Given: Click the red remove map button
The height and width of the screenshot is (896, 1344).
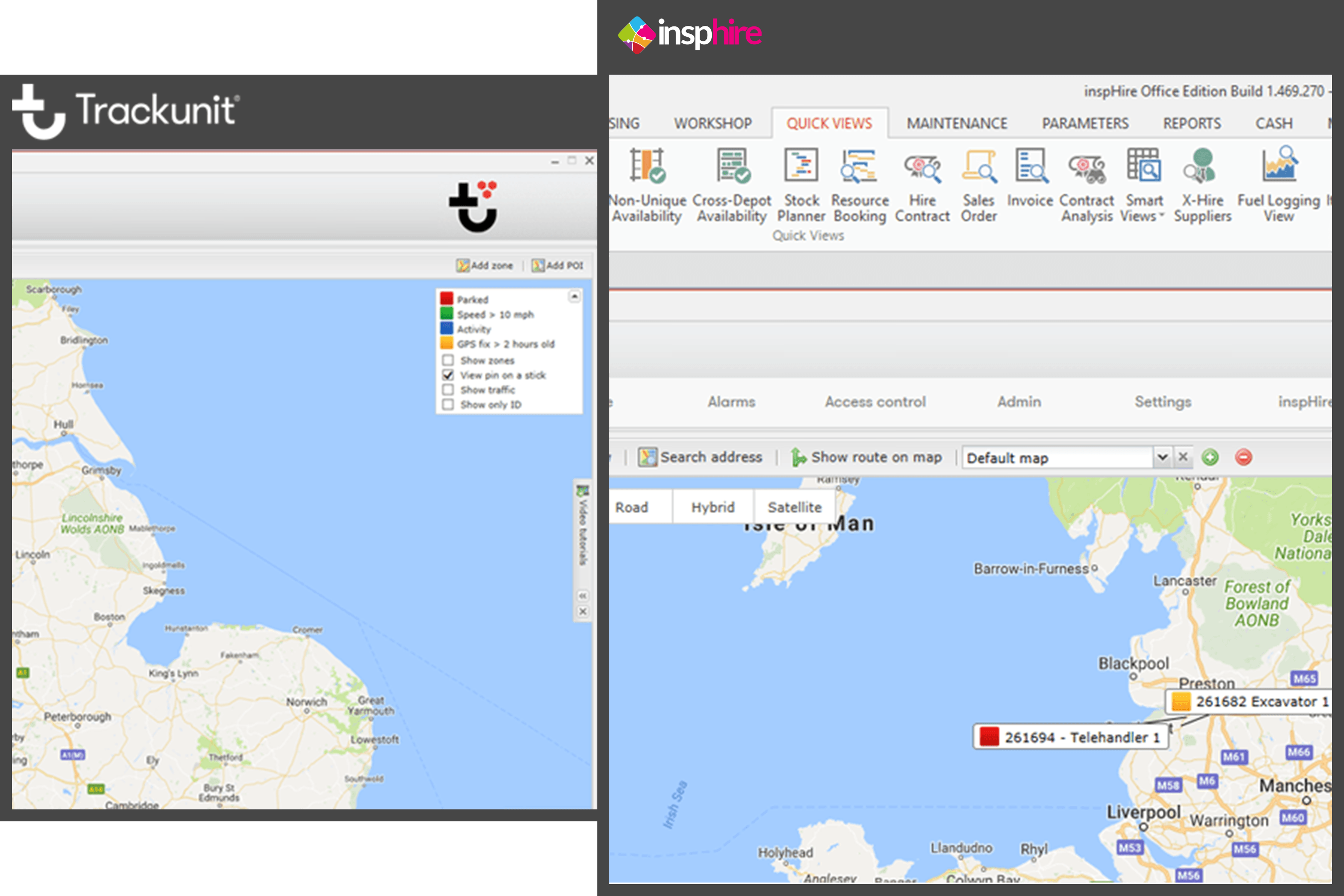Looking at the screenshot, I should [1243, 457].
